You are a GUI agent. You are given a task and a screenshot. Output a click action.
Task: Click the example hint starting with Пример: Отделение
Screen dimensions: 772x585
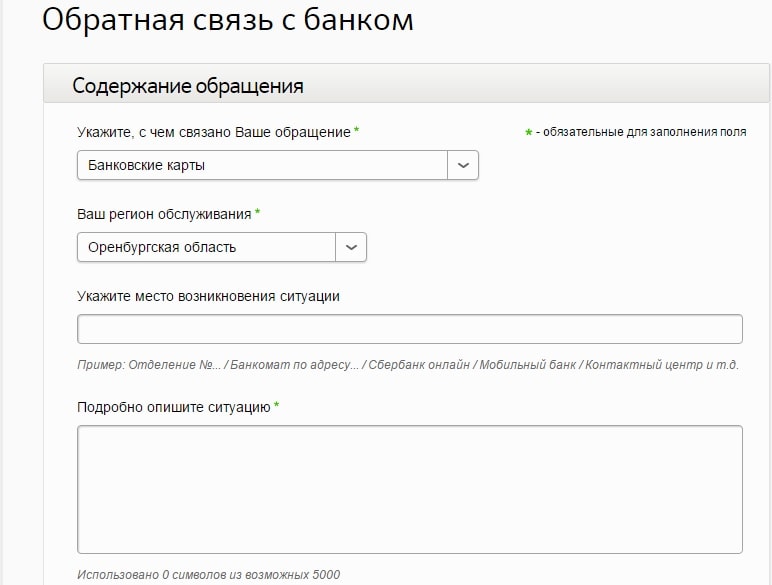408,365
